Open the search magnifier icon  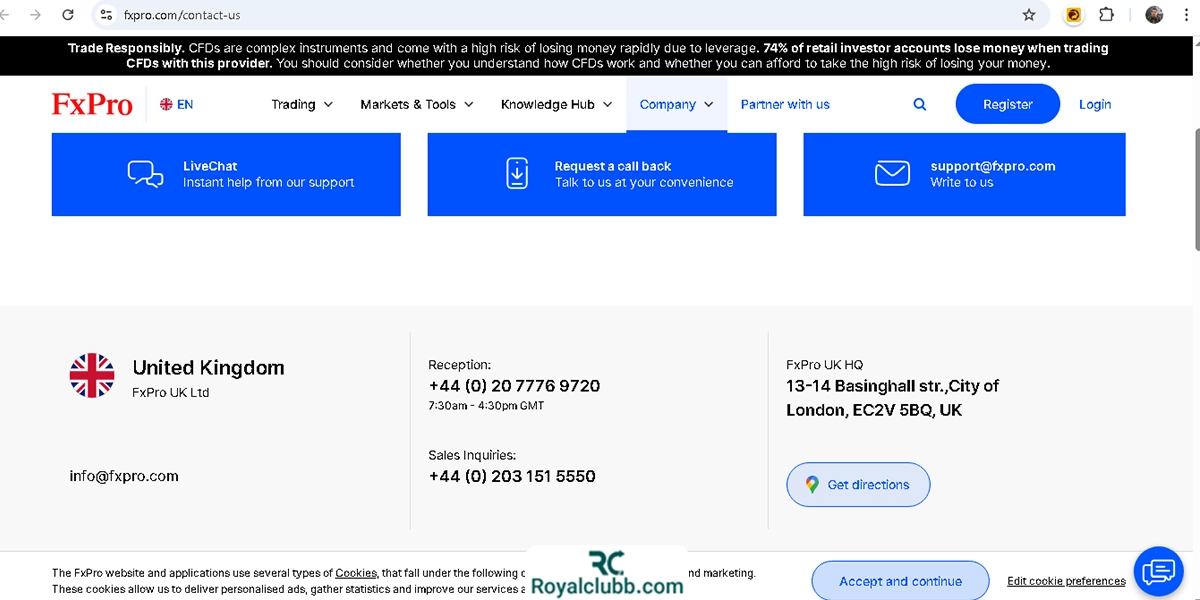(x=920, y=104)
